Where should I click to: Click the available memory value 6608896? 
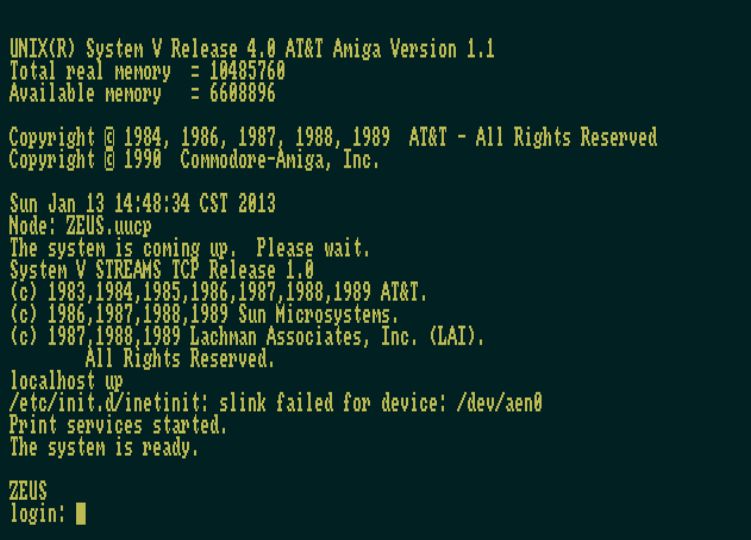242,94
